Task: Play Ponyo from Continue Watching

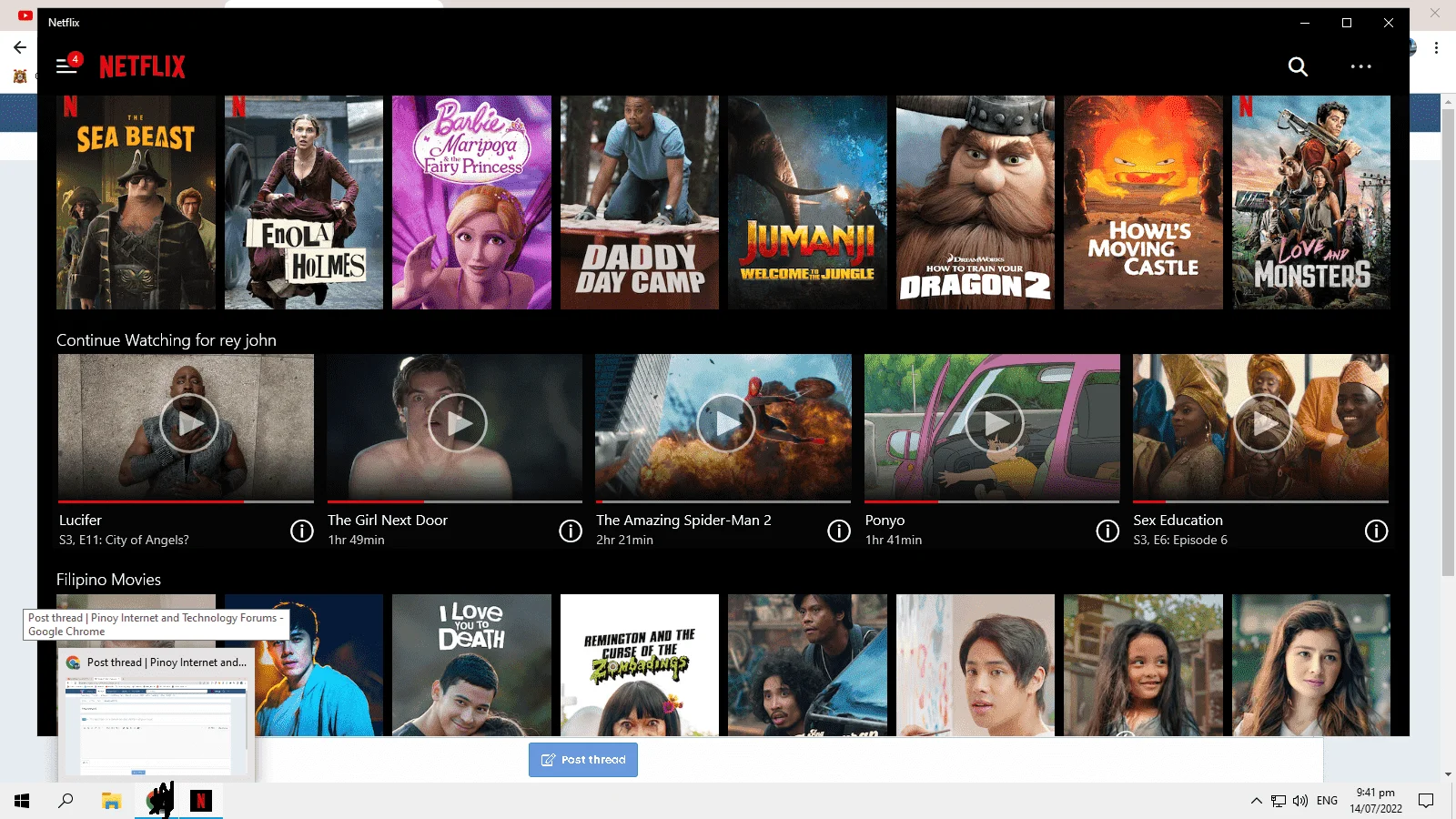Action: point(995,423)
